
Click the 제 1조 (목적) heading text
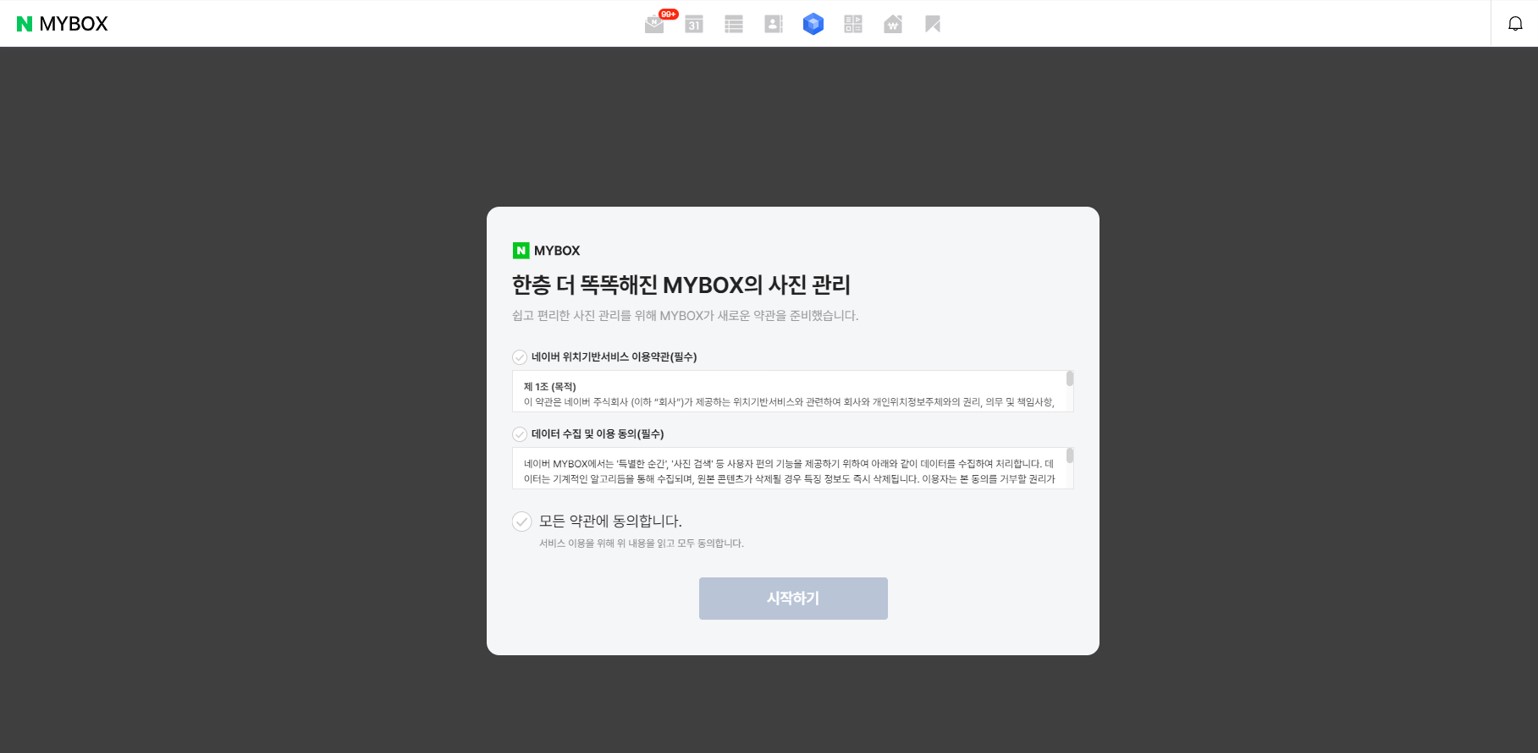(x=550, y=387)
